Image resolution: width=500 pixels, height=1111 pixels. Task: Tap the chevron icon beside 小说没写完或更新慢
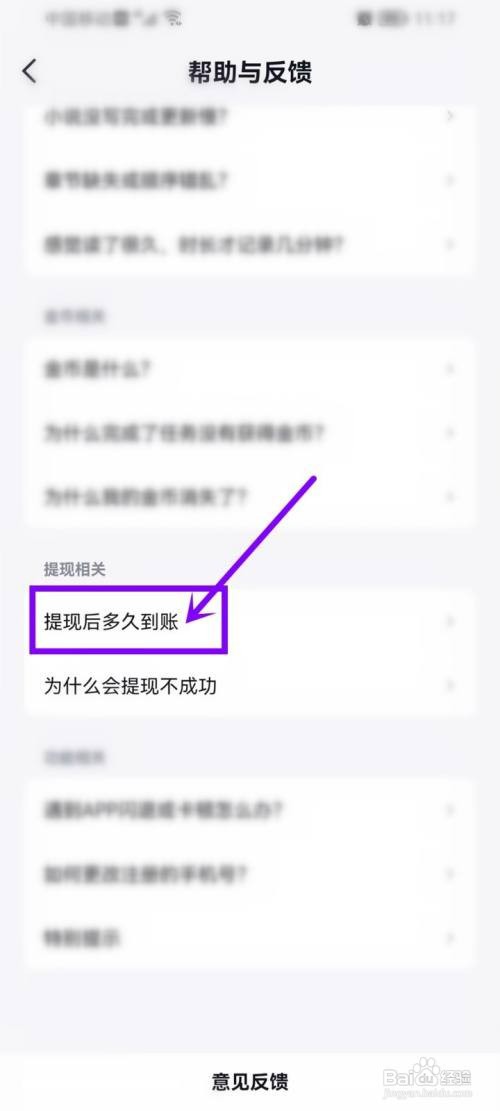point(449,116)
